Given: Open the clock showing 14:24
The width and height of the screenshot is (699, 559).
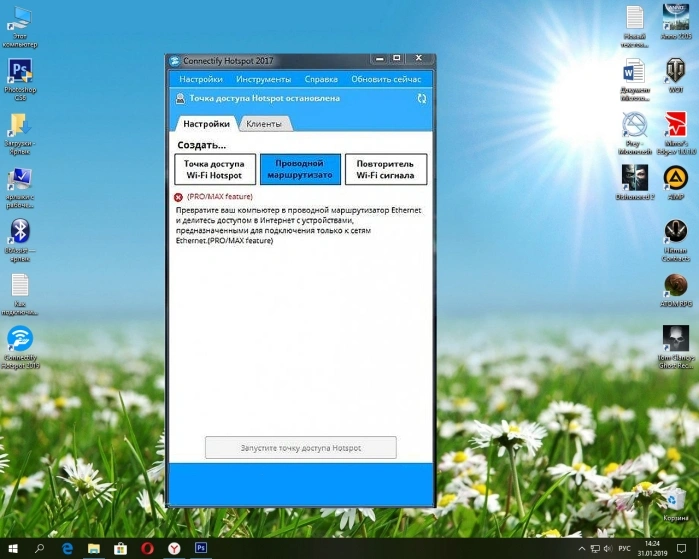Looking at the screenshot, I should pyautogui.click(x=652, y=549).
